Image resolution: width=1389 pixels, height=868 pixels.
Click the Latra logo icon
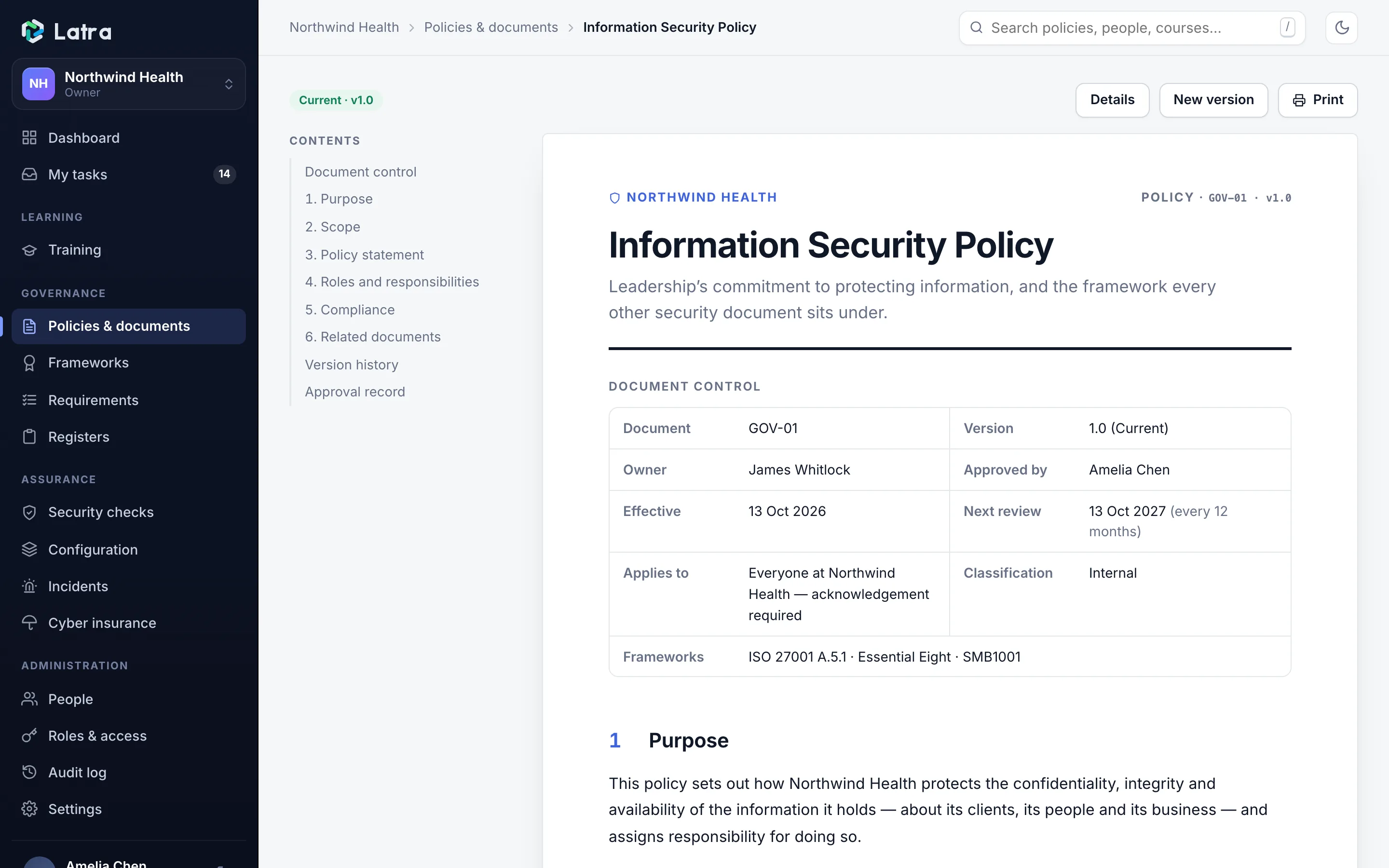(x=32, y=31)
